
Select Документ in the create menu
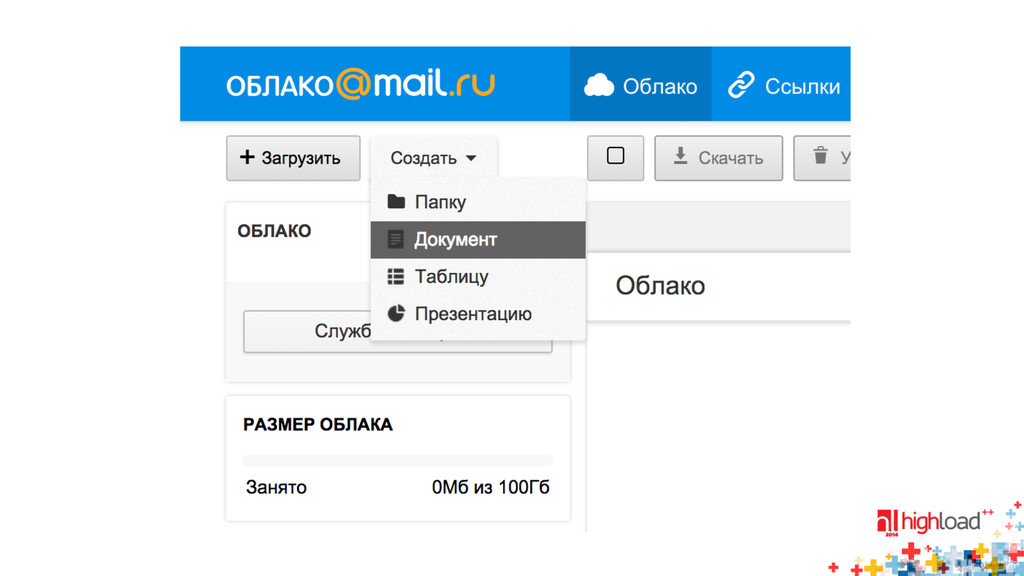(478, 240)
